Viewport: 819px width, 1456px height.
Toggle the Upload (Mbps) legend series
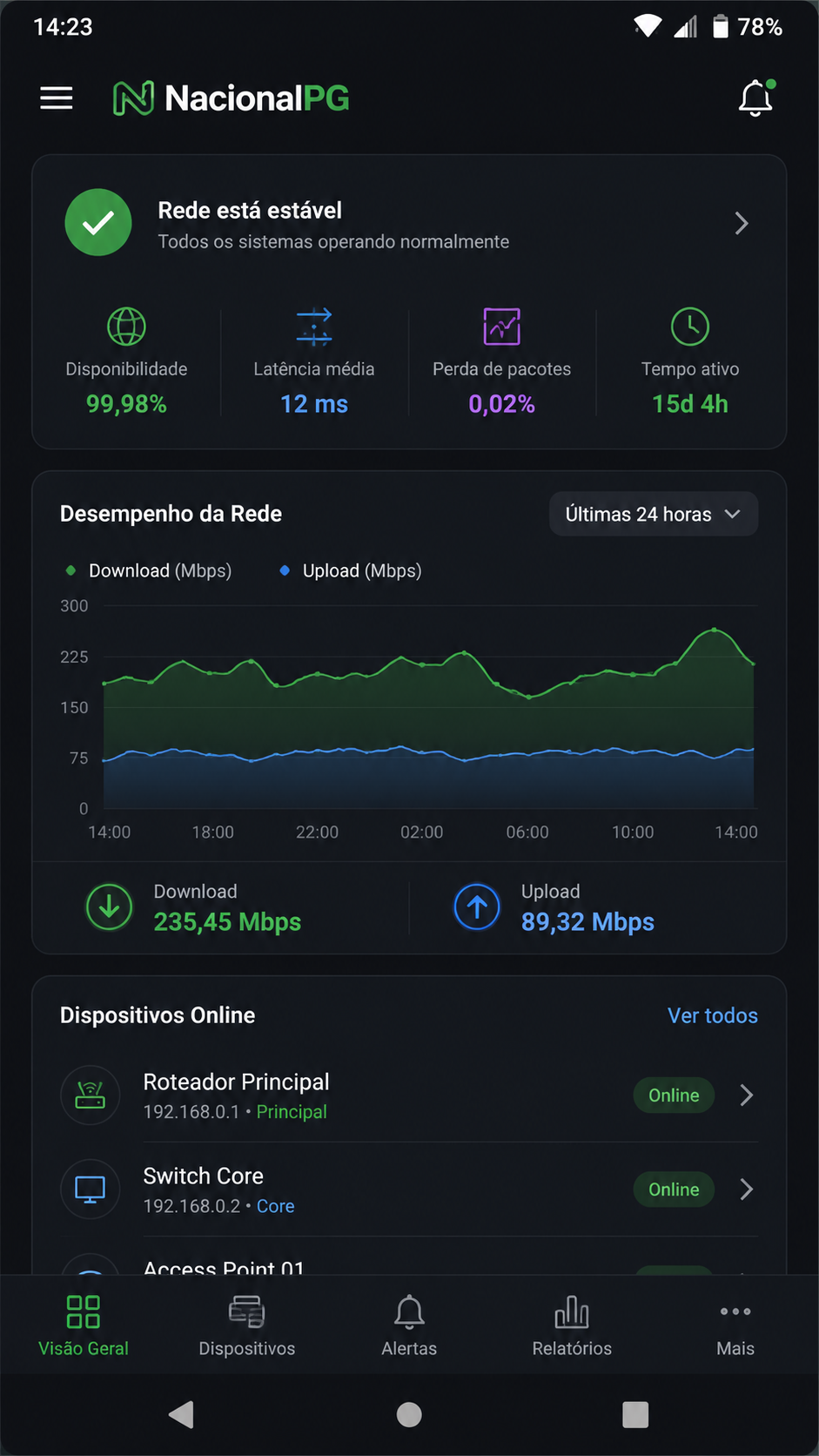(x=351, y=571)
